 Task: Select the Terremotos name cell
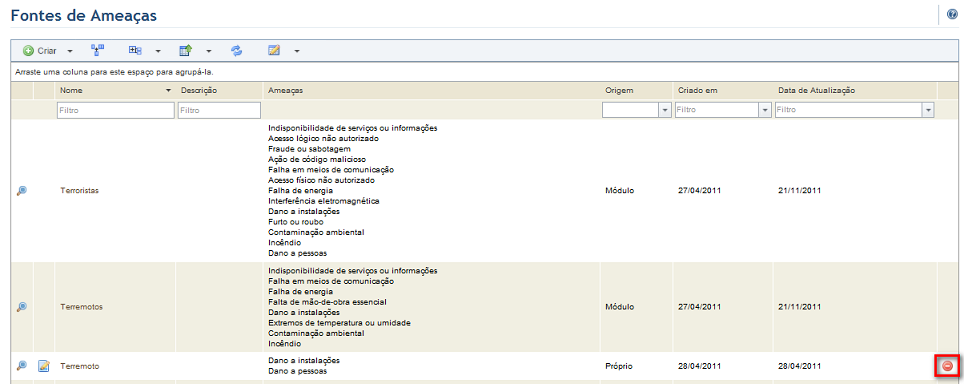tap(81, 307)
